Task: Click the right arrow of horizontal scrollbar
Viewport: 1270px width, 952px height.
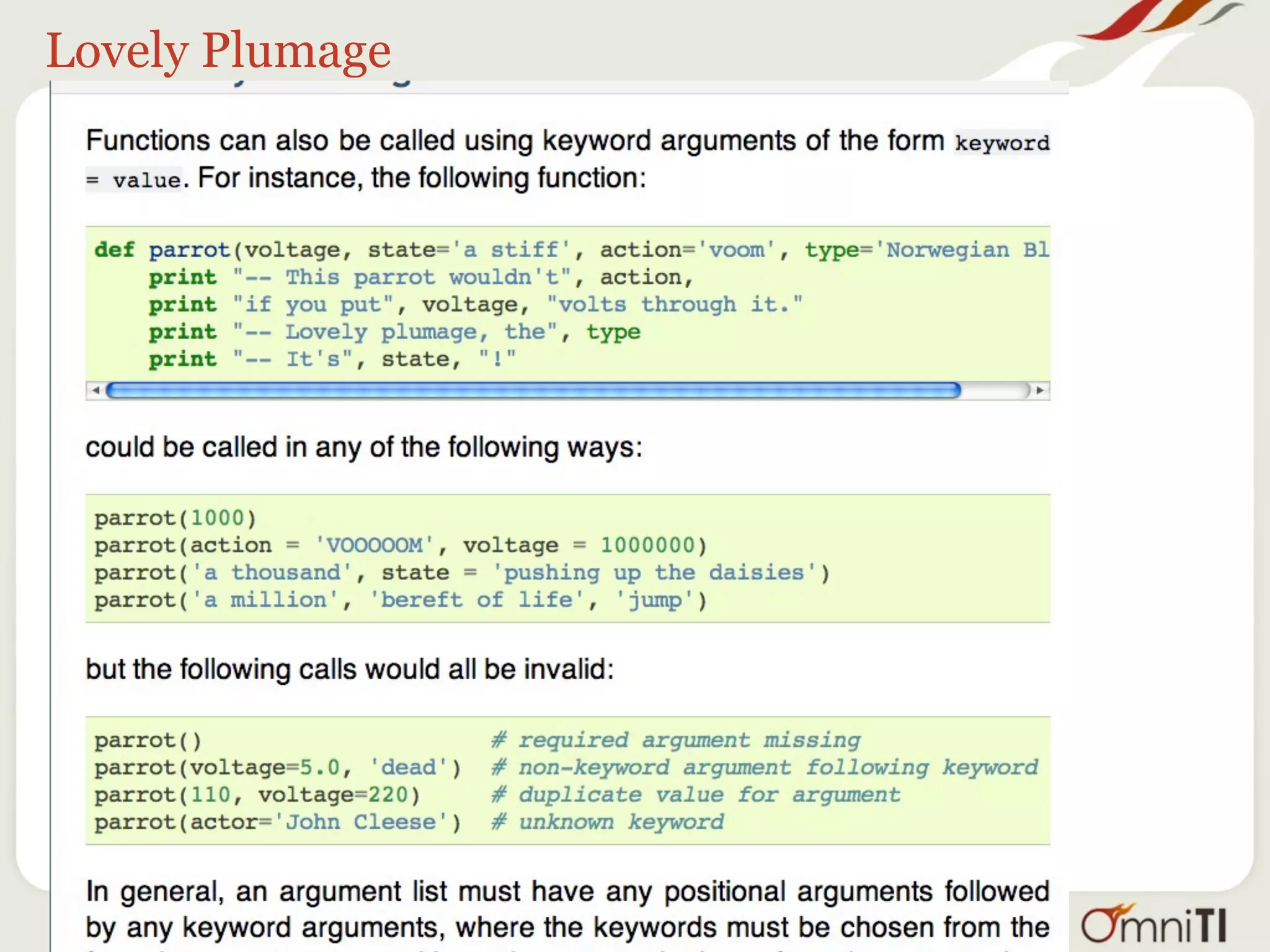Action: pos(1040,390)
